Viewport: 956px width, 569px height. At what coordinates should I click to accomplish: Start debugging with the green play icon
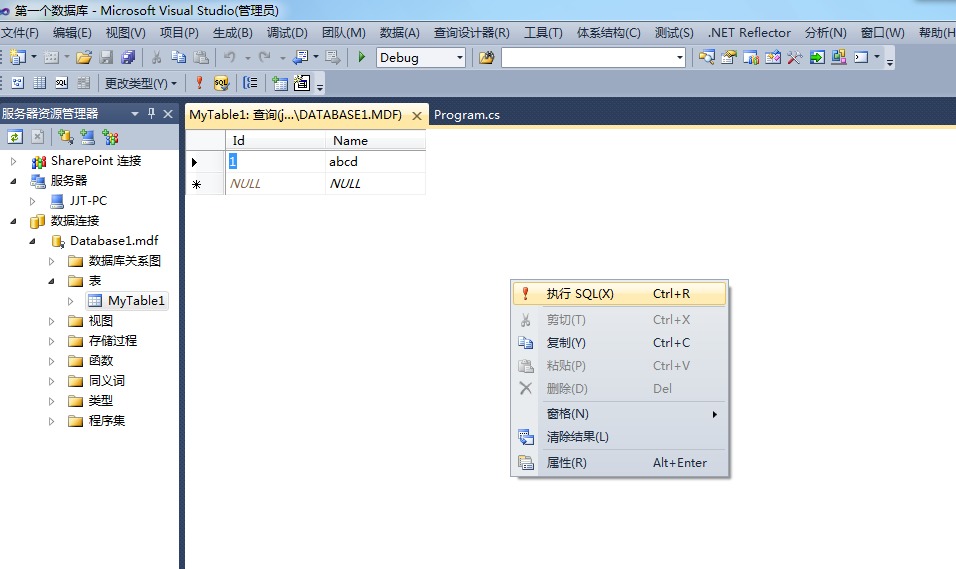(362, 57)
